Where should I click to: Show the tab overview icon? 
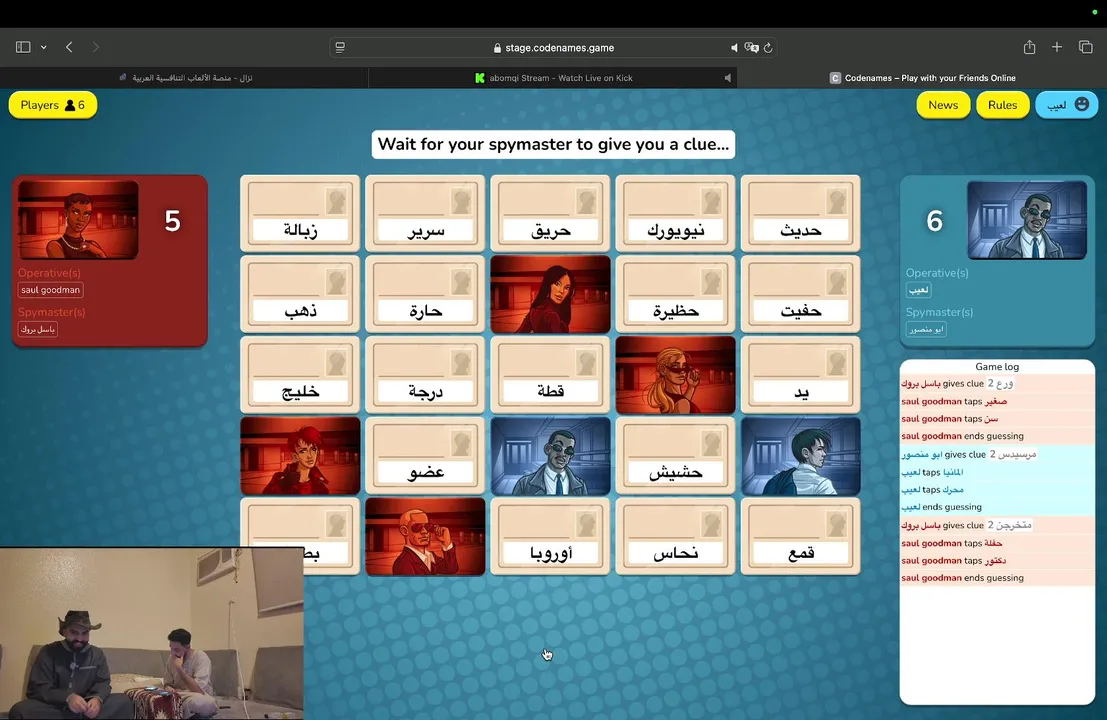coord(1086,47)
